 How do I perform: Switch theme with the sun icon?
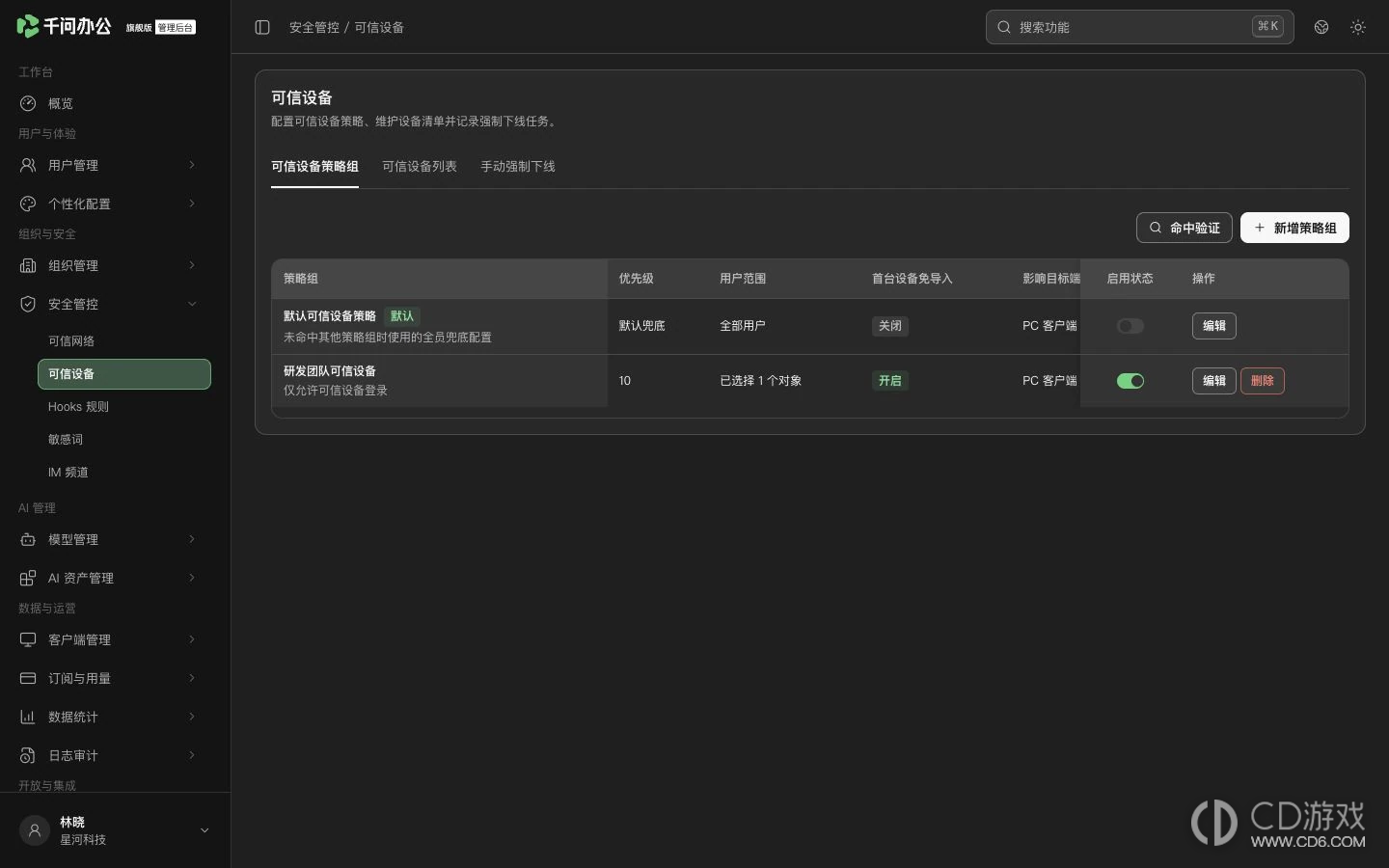click(x=1358, y=27)
